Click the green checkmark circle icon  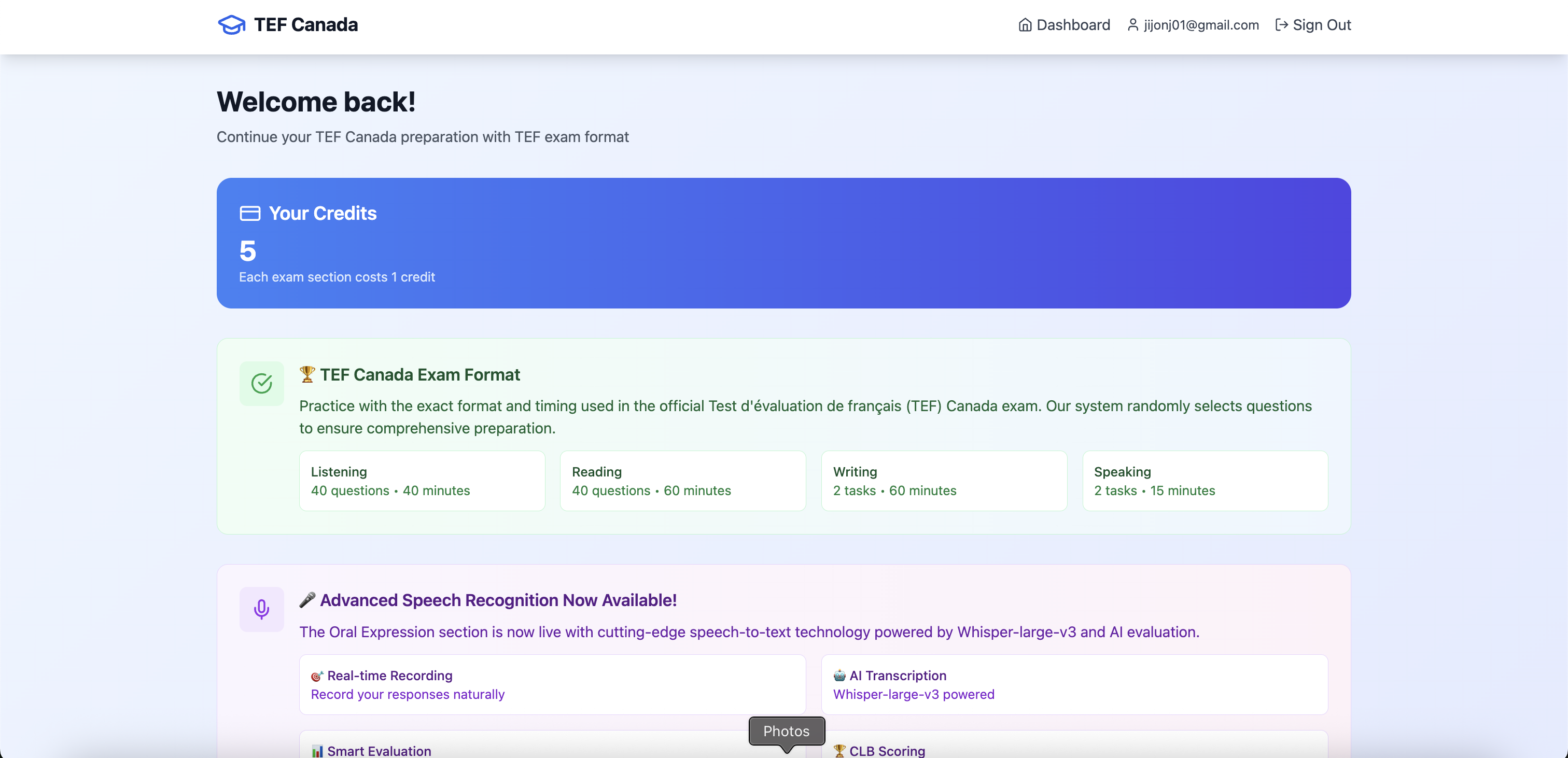tap(262, 384)
